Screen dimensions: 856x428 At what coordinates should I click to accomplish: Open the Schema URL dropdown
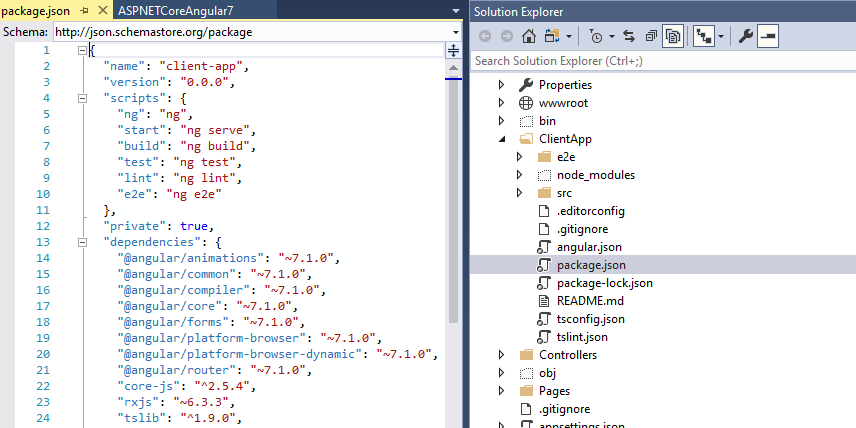pos(456,32)
